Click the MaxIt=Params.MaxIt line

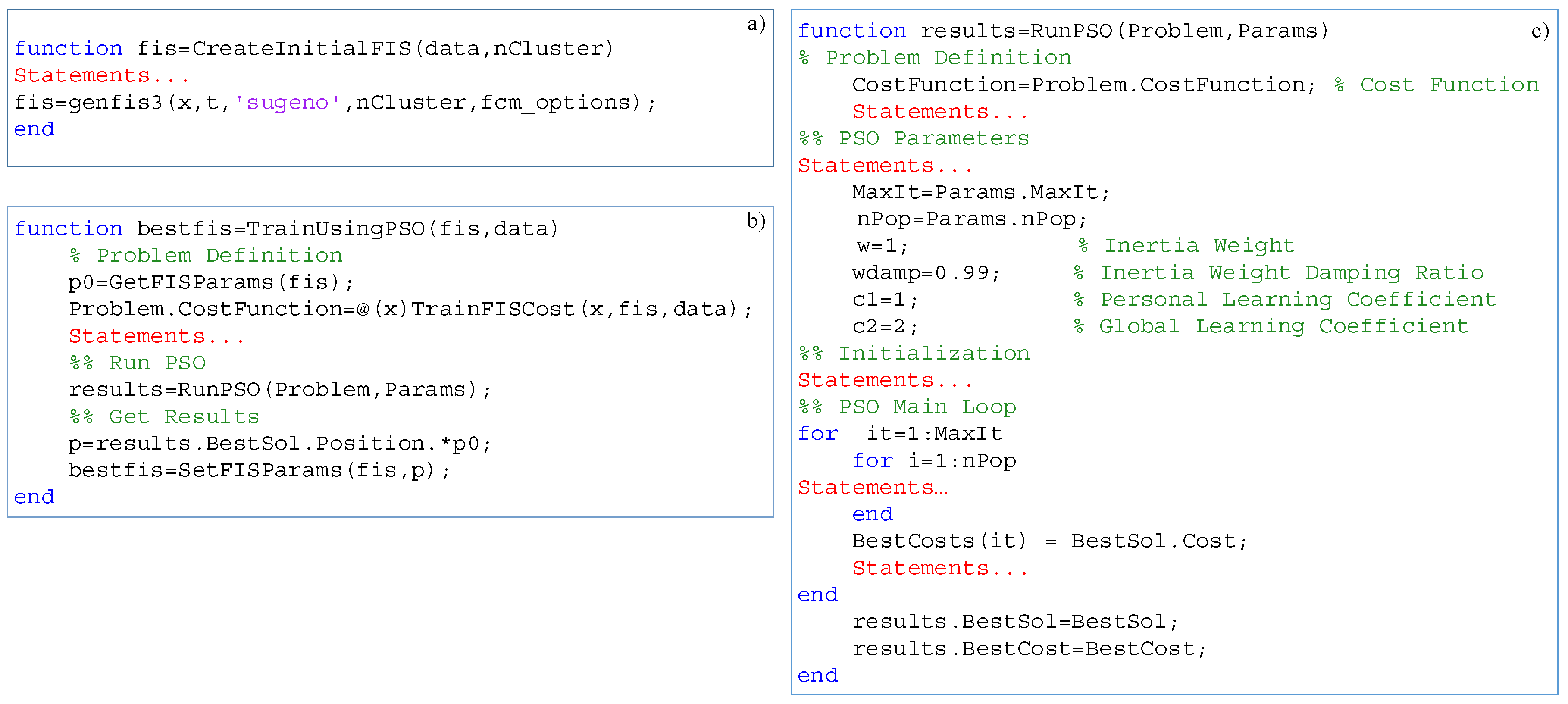(981, 192)
